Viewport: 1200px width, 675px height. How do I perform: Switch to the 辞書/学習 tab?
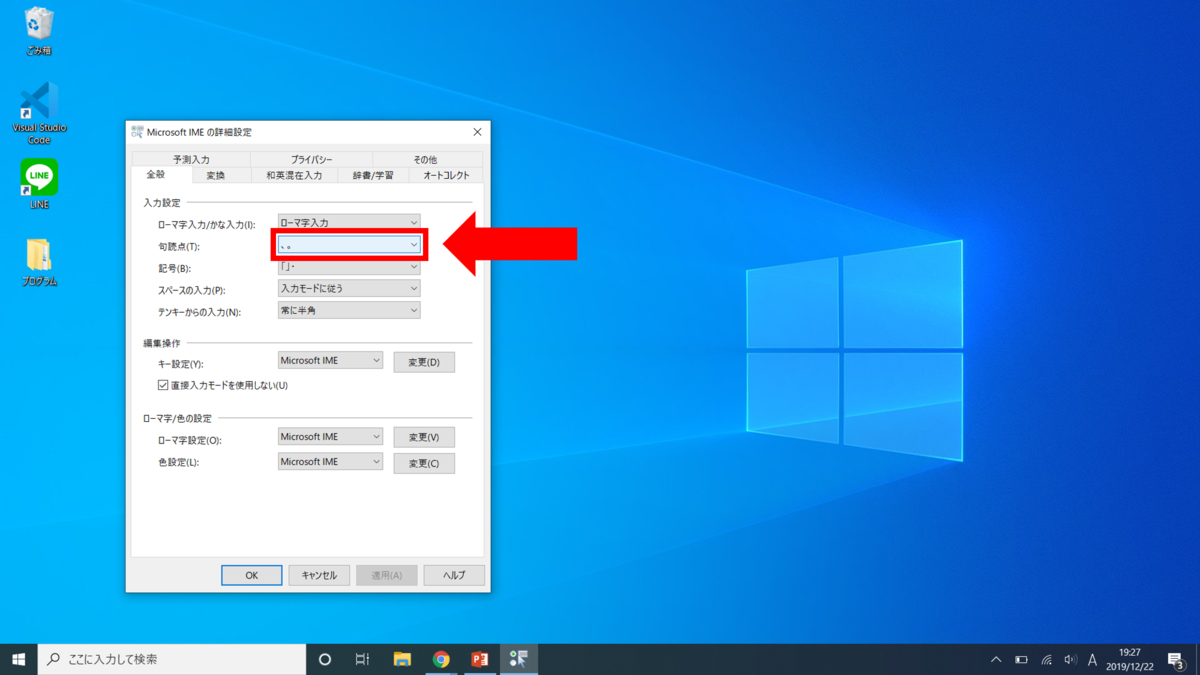pos(374,175)
